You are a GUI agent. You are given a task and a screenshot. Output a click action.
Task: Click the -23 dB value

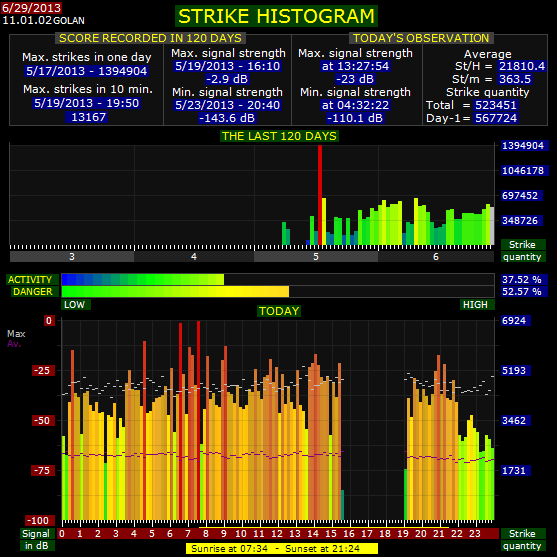coord(355,79)
